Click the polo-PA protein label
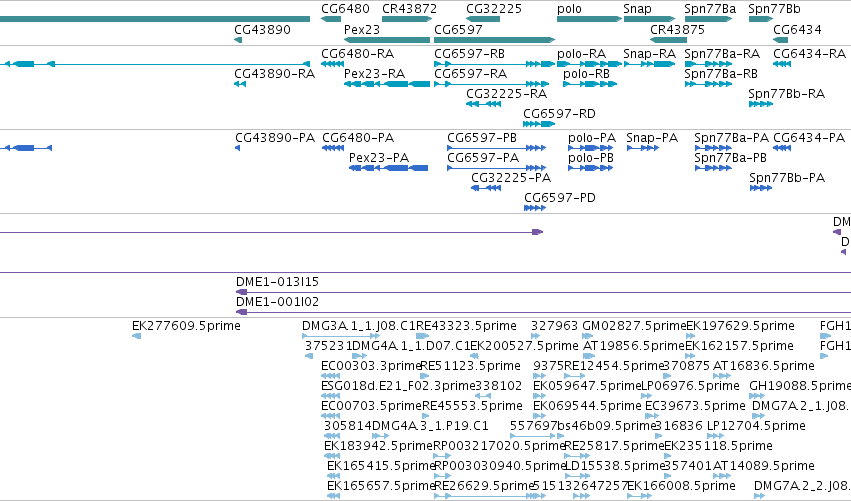 click(x=592, y=138)
